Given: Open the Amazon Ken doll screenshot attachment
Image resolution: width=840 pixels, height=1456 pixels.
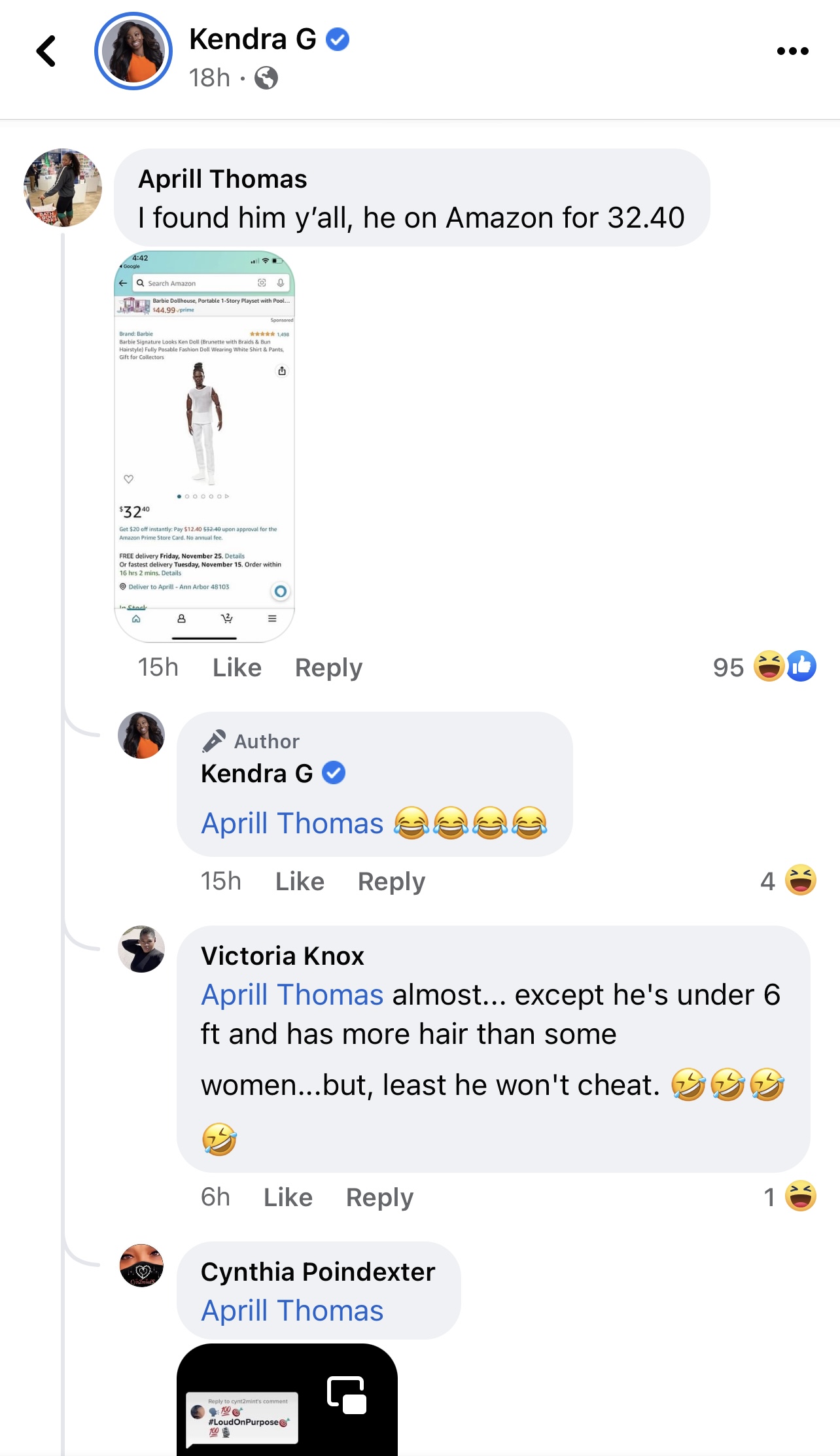Looking at the screenshot, I should (x=204, y=446).
